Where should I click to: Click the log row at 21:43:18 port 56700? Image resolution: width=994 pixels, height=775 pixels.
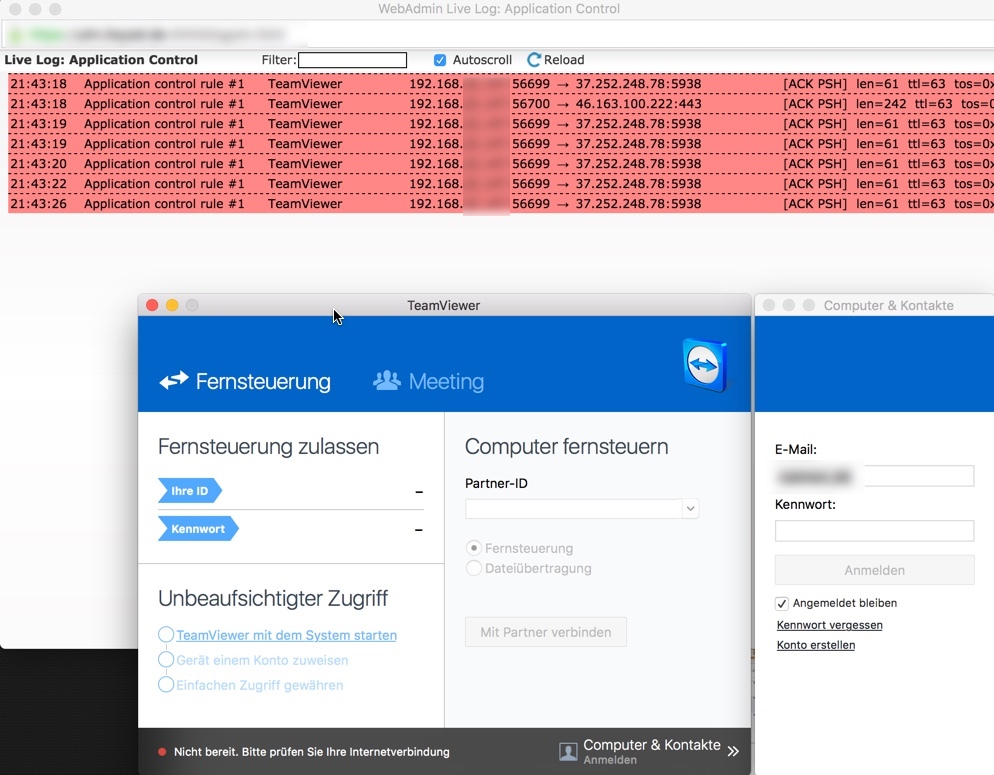point(501,103)
